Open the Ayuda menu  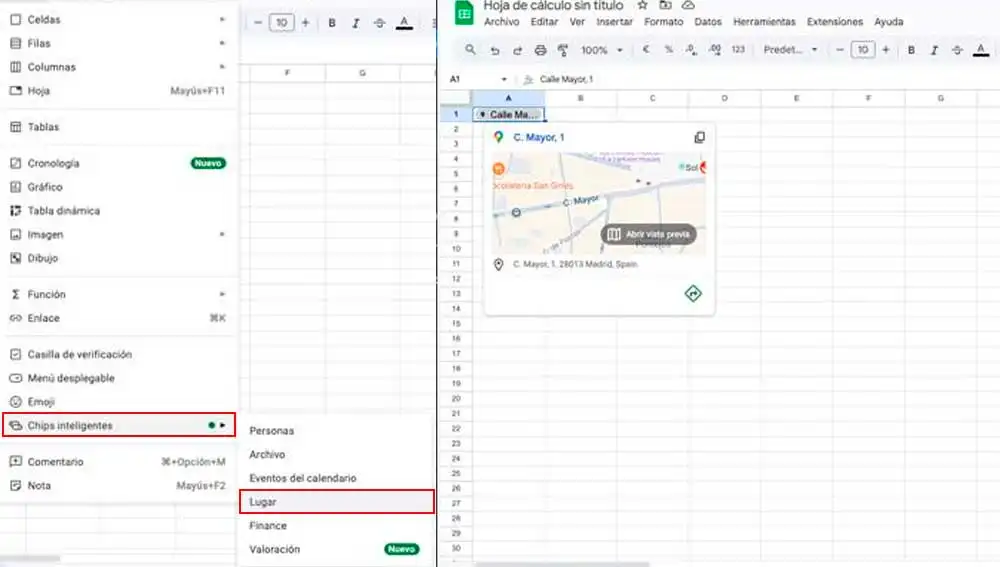888,22
